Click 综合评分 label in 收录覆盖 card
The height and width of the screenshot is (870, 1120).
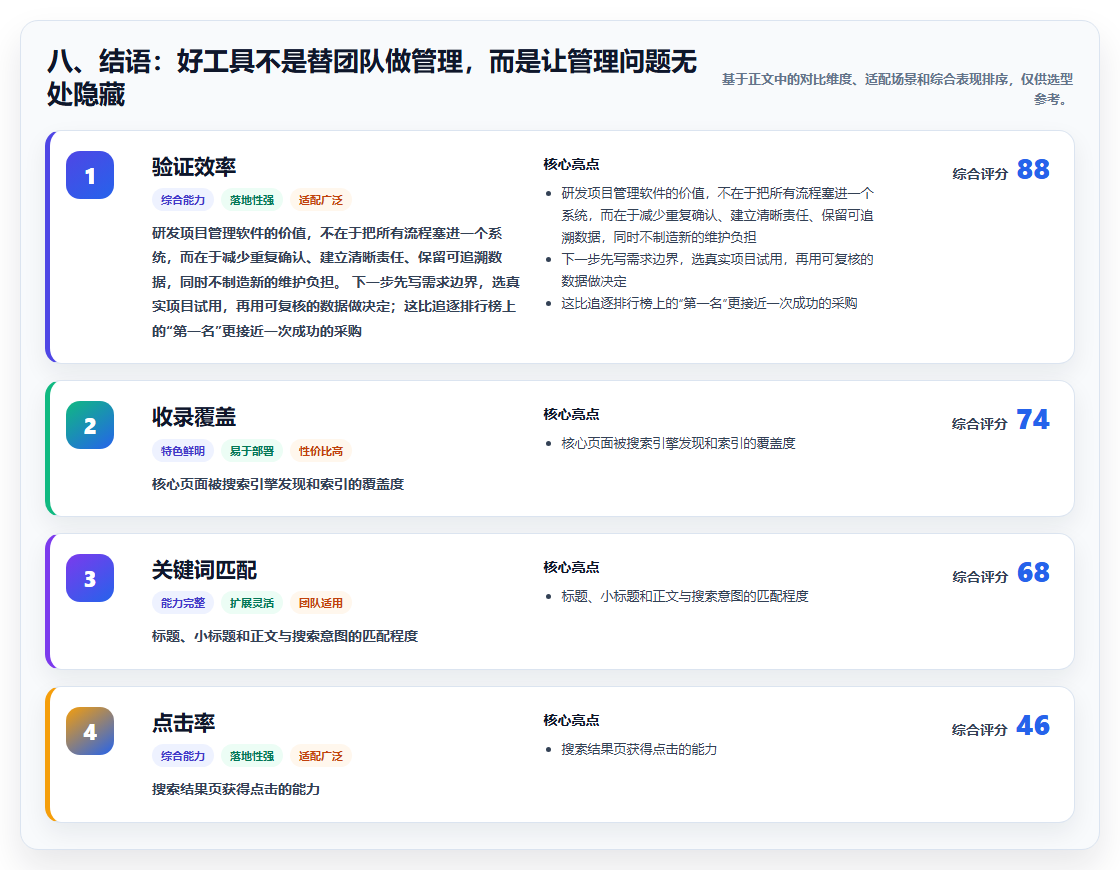[x=980, y=424]
